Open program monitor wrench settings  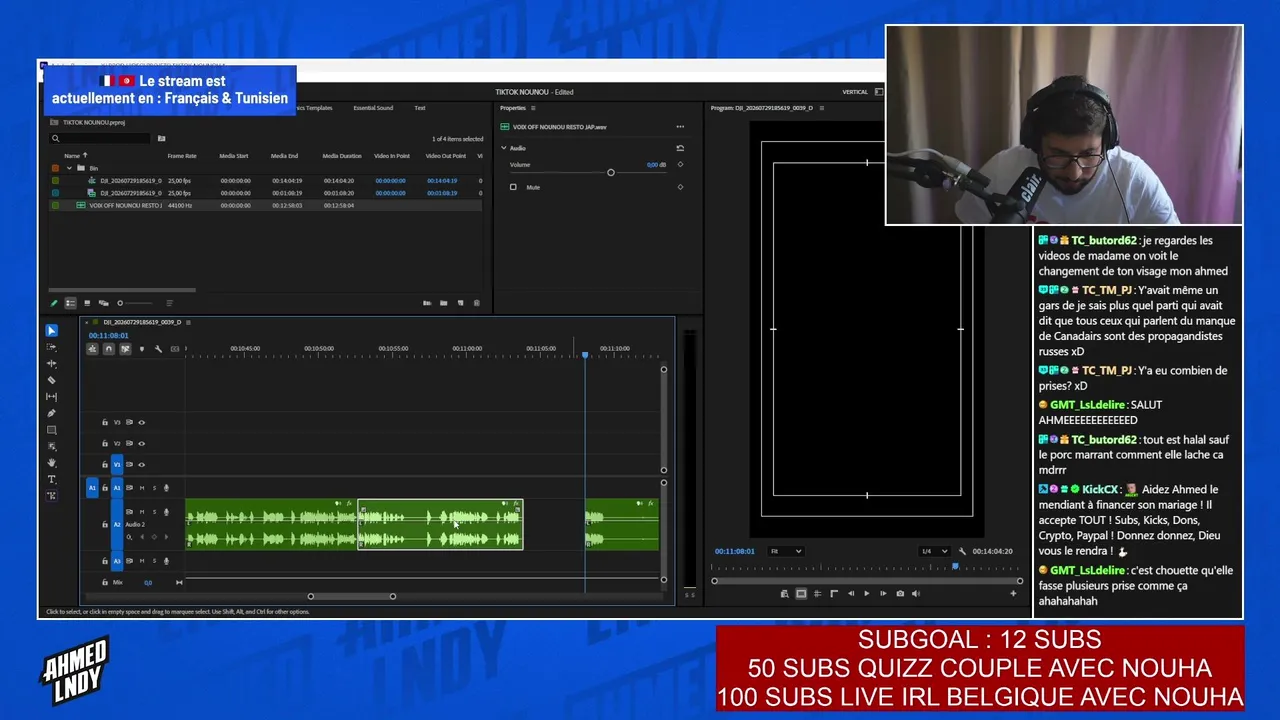(962, 551)
